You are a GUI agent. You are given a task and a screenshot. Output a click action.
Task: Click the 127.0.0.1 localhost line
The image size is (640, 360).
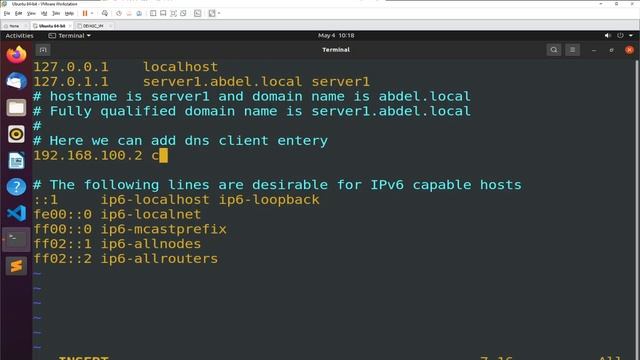click(125, 67)
